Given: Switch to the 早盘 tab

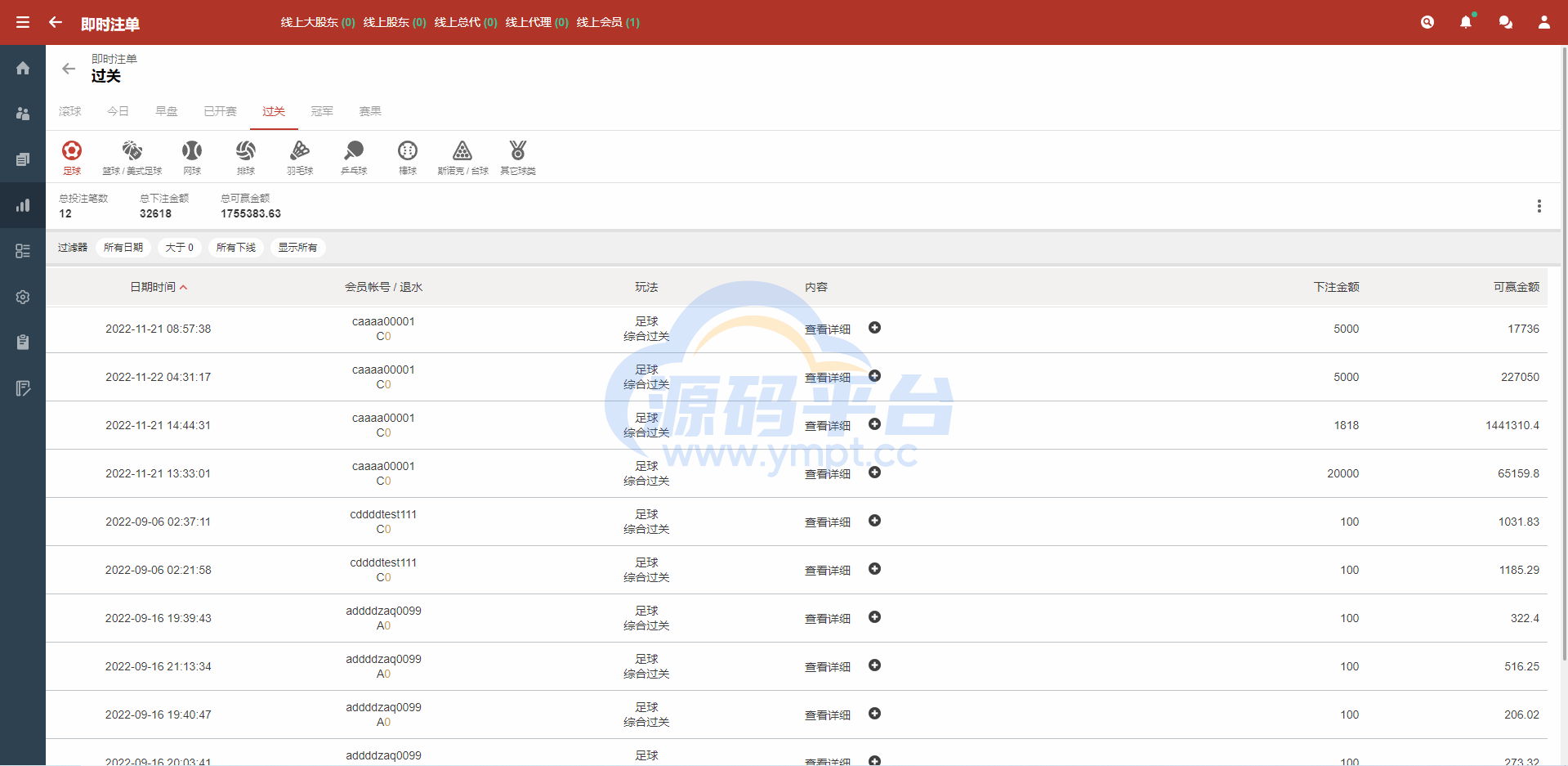Looking at the screenshot, I should pyautogui.click(x=167, y=111).
